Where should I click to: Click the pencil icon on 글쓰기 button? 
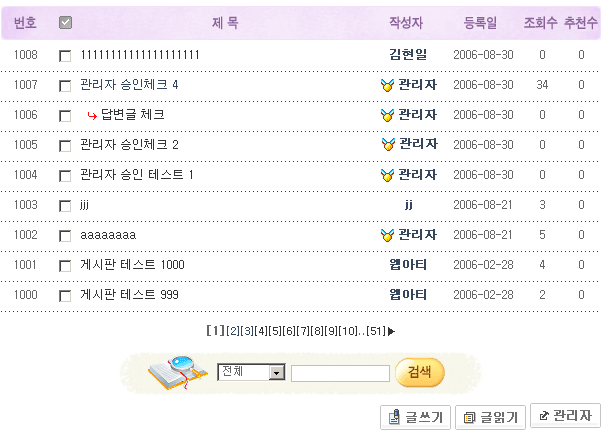394,417
